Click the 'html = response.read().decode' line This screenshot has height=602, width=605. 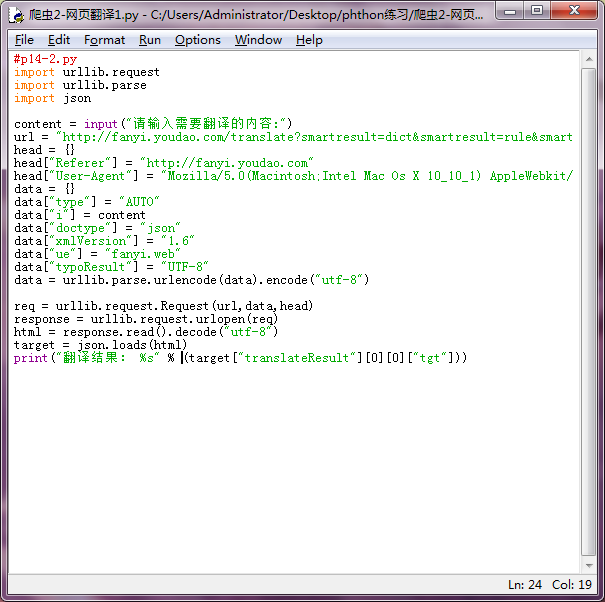pyautogui.click(x=146, y=332)
